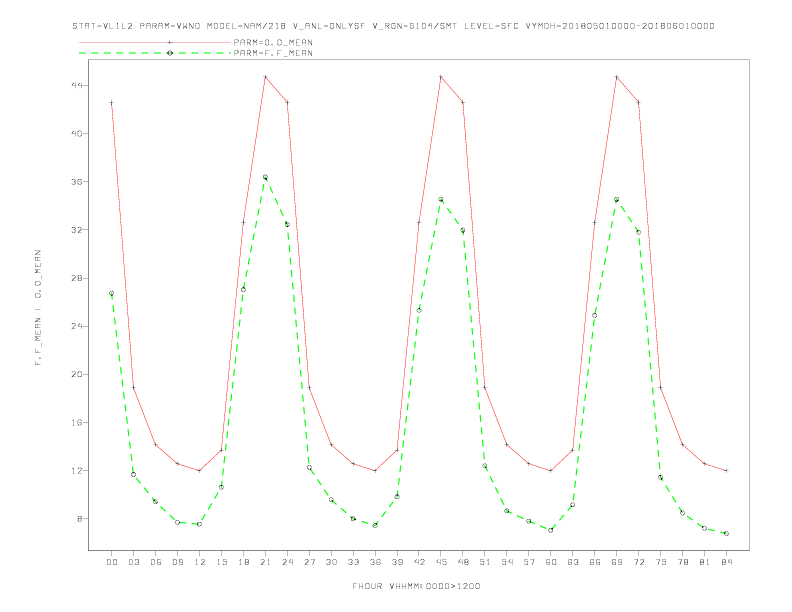The width and height of the screenshot is (792, 612).
Task: Select green forecast data point at hour 00
Action: coord(112,293)
